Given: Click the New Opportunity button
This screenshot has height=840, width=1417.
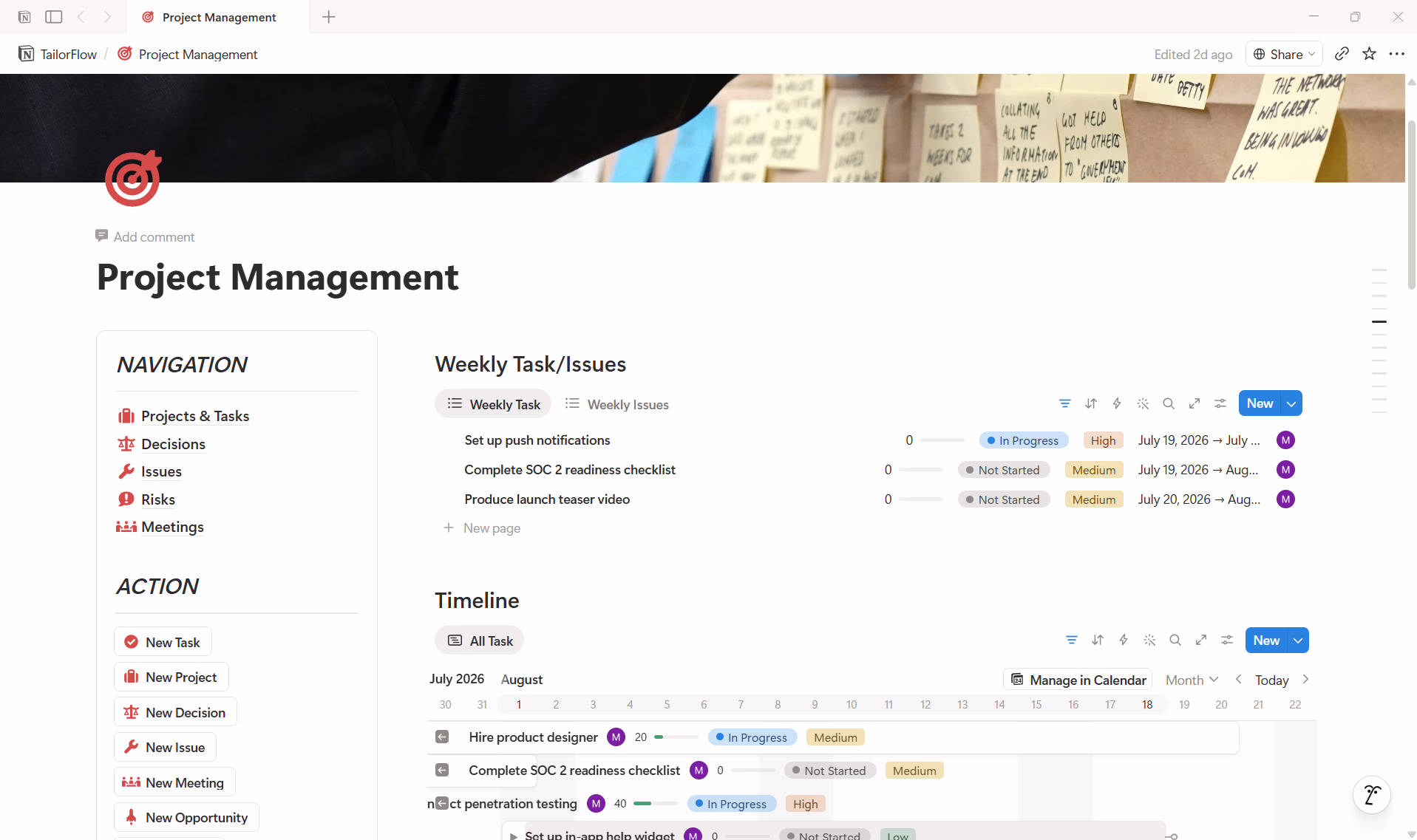Looking at the screenshot, I should tap(187, 817).
